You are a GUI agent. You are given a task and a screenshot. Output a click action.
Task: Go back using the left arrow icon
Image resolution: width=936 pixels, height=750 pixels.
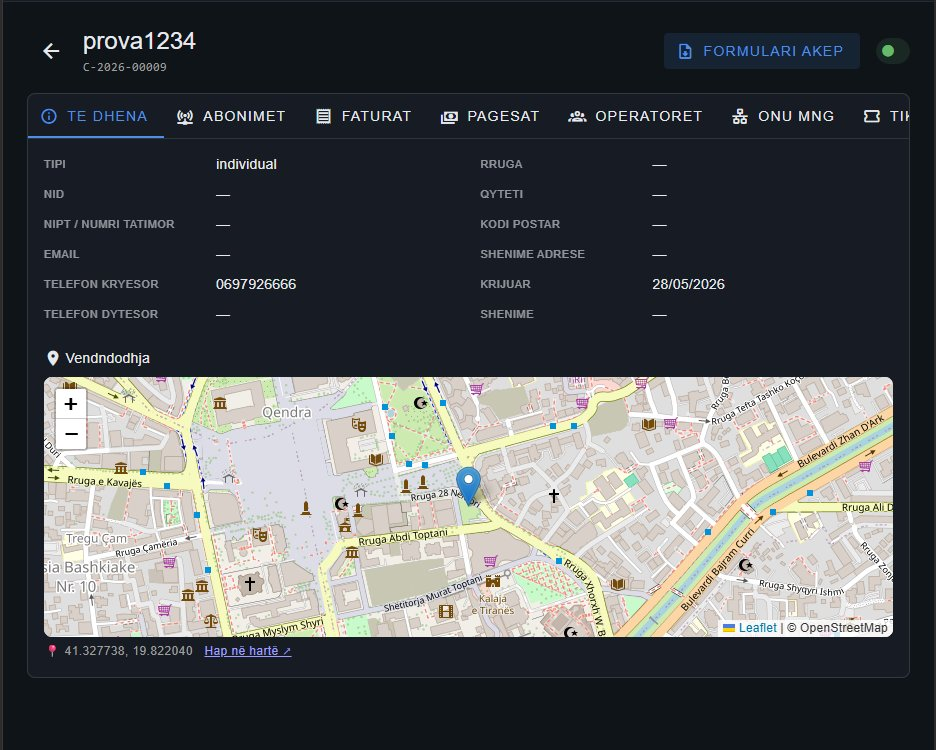51,51
